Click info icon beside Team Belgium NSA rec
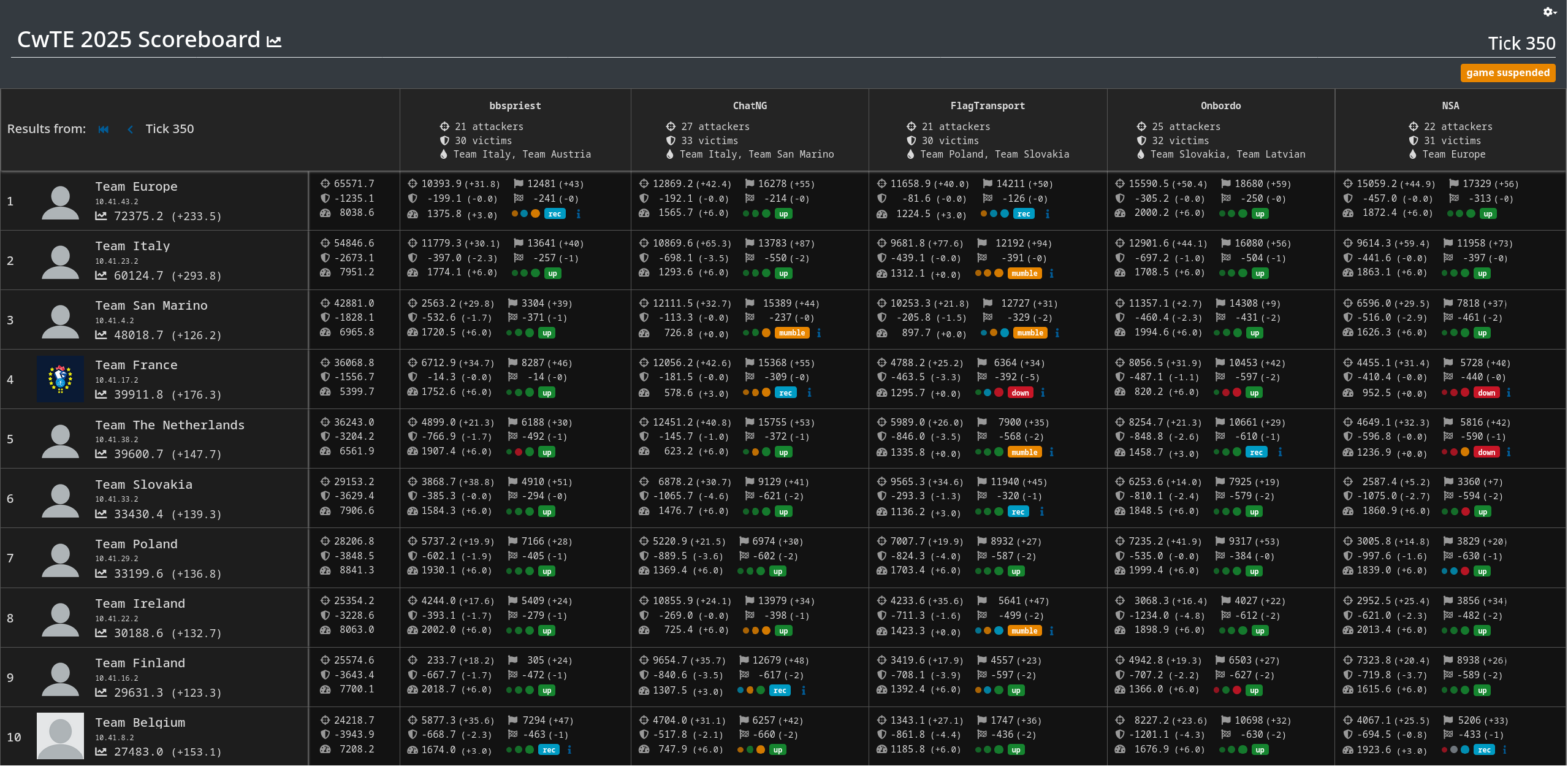Image resolution: width=1568 pixels, height=766 pixels. click(x=1504, y=749)
